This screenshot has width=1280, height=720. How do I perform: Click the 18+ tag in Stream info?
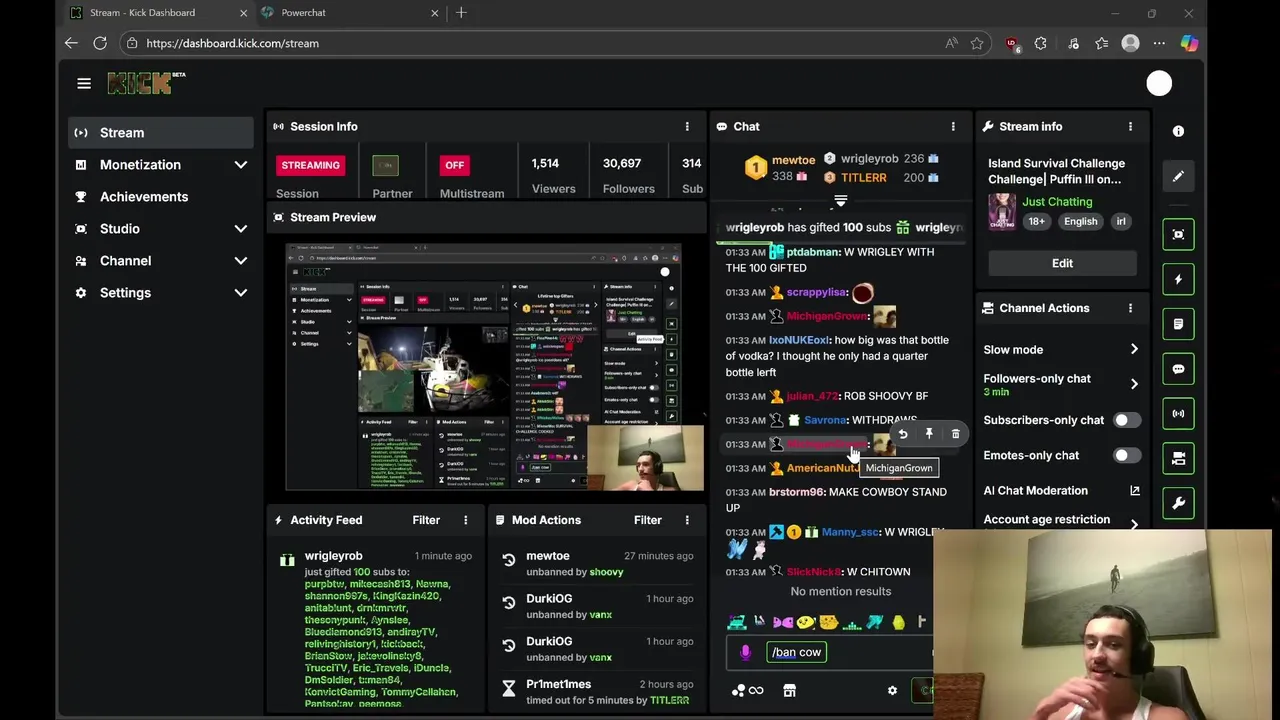[x=1037, y=221]
